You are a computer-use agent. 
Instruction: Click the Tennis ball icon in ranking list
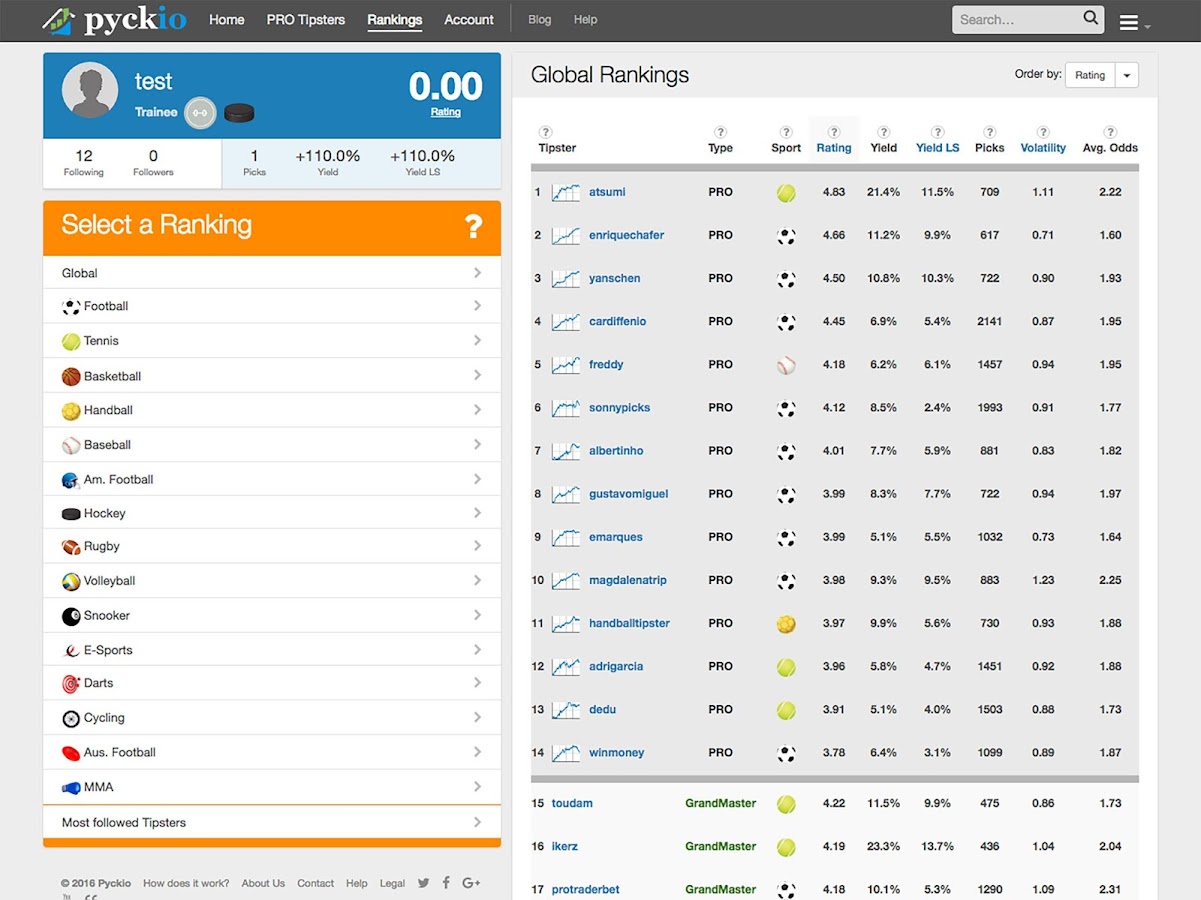(x=71, y=341)
